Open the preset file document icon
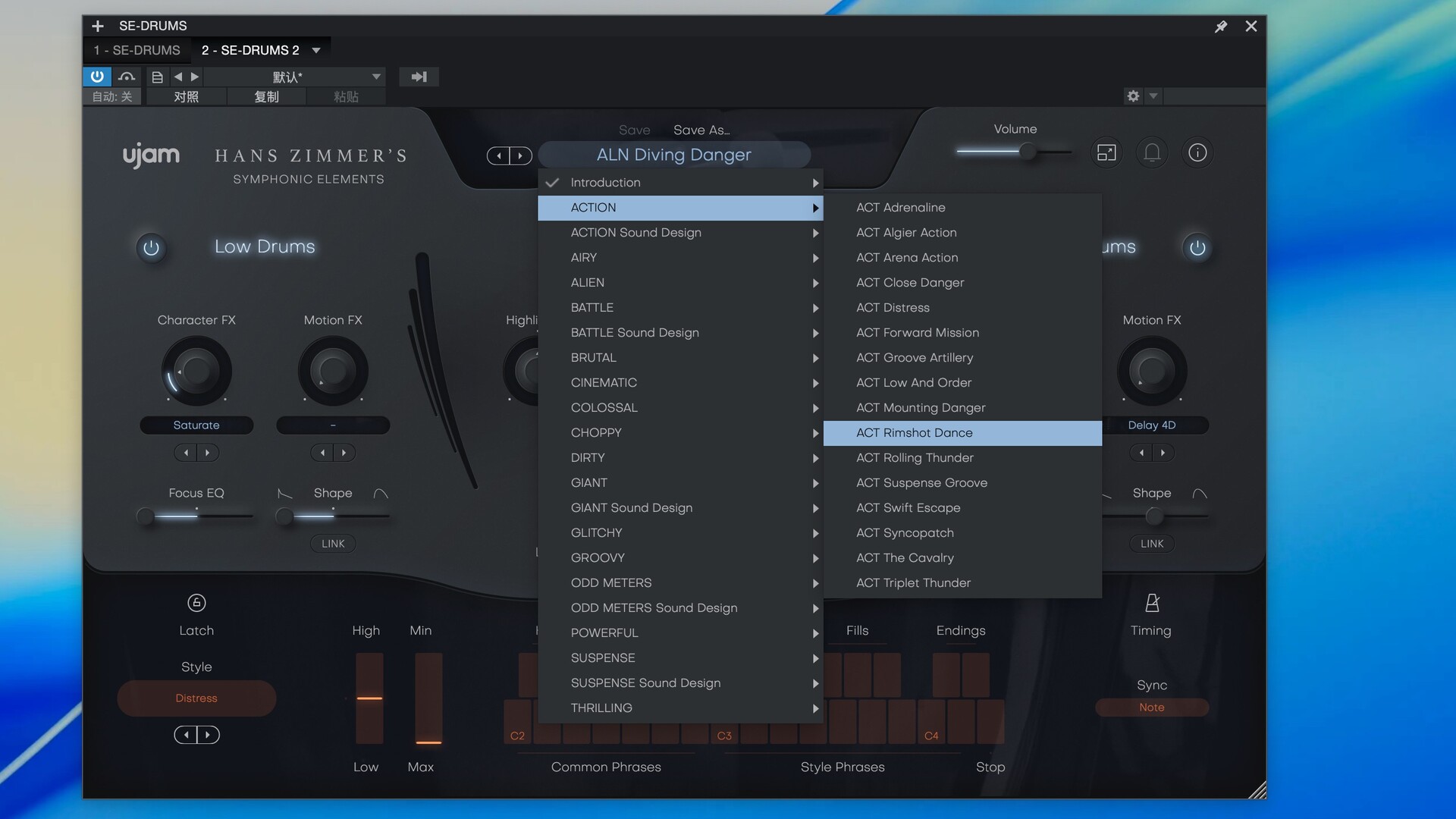 tap(157, 77)
